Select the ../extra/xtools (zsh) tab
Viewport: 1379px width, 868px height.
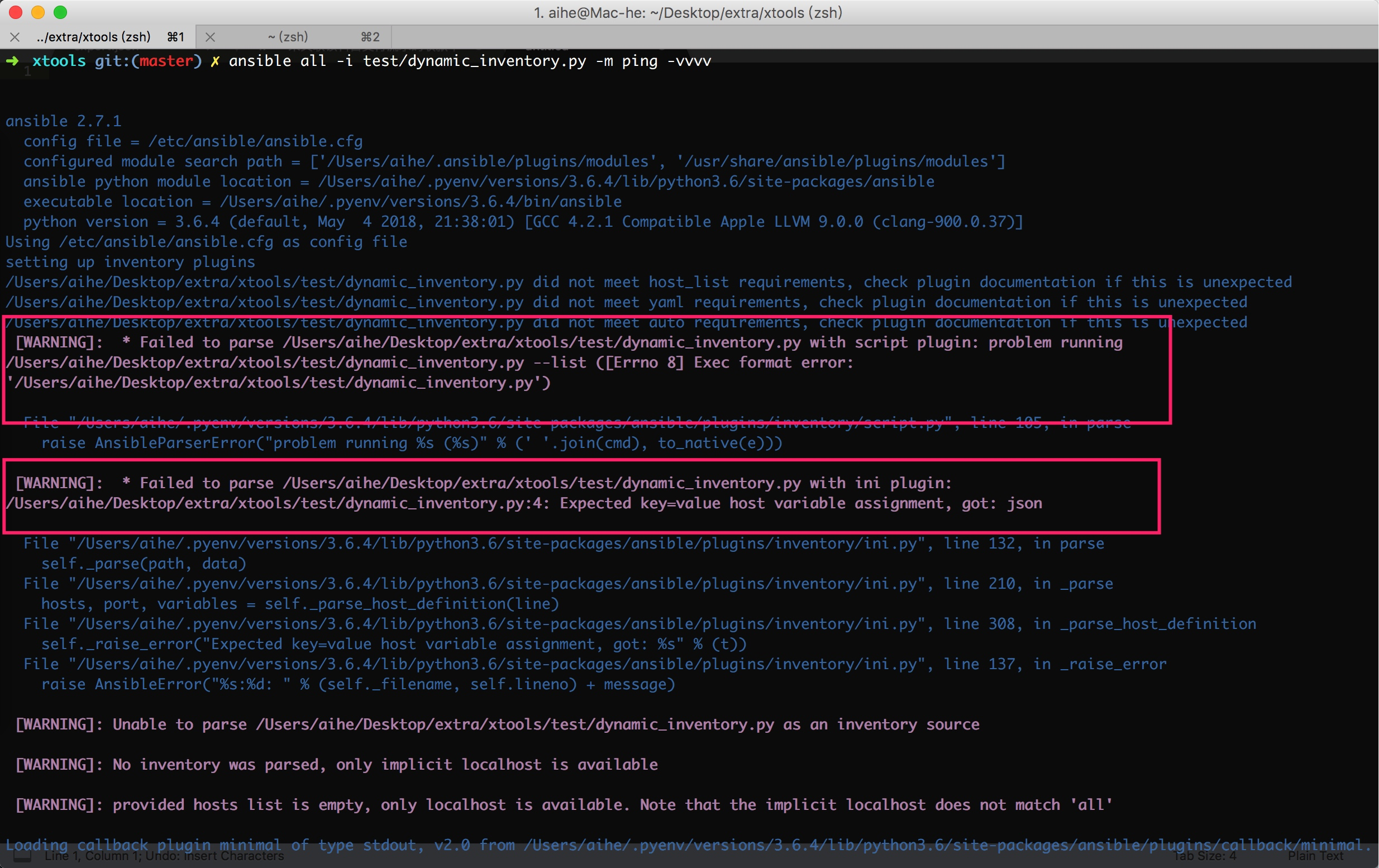(93, 37)
